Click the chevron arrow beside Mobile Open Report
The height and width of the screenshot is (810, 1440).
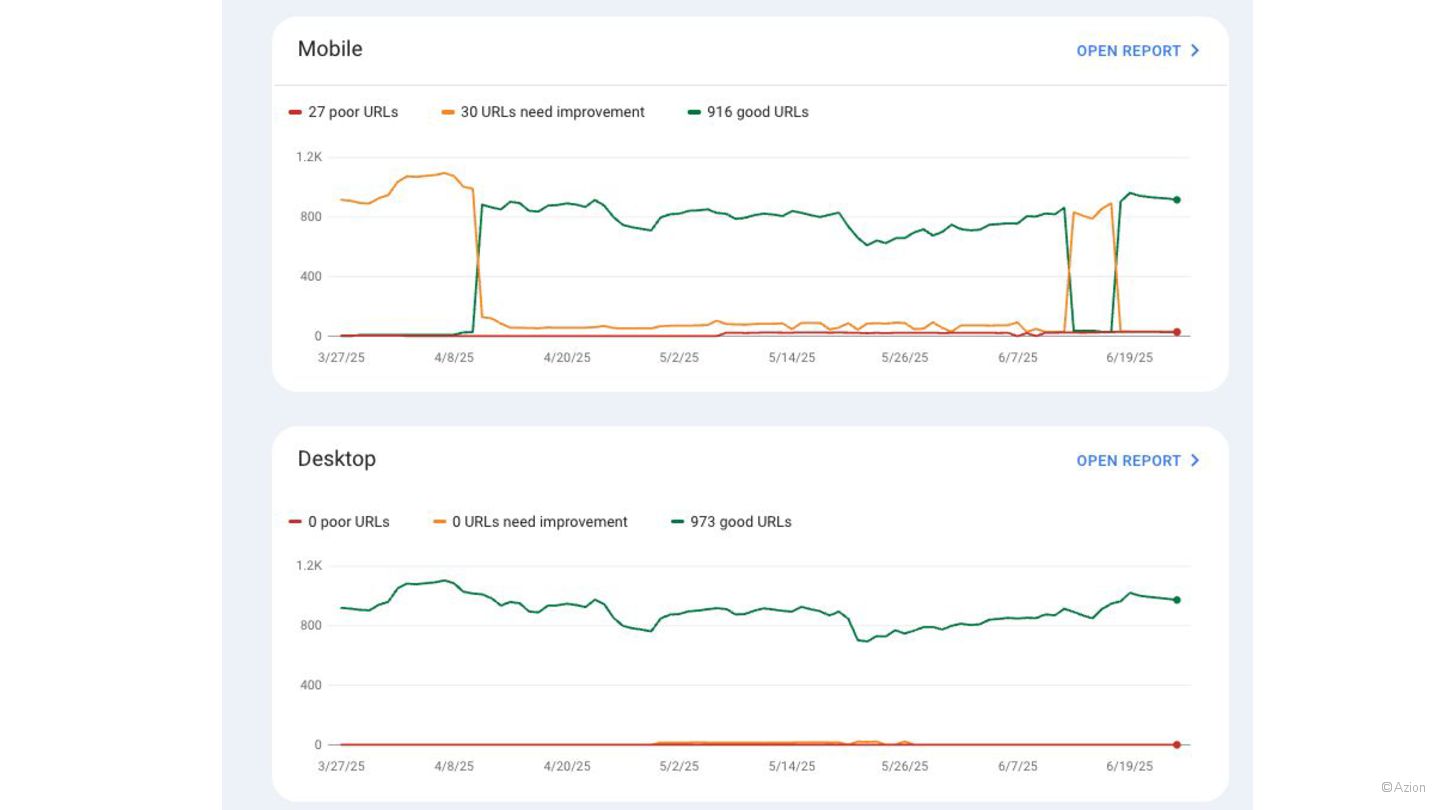coord(1195,51)
